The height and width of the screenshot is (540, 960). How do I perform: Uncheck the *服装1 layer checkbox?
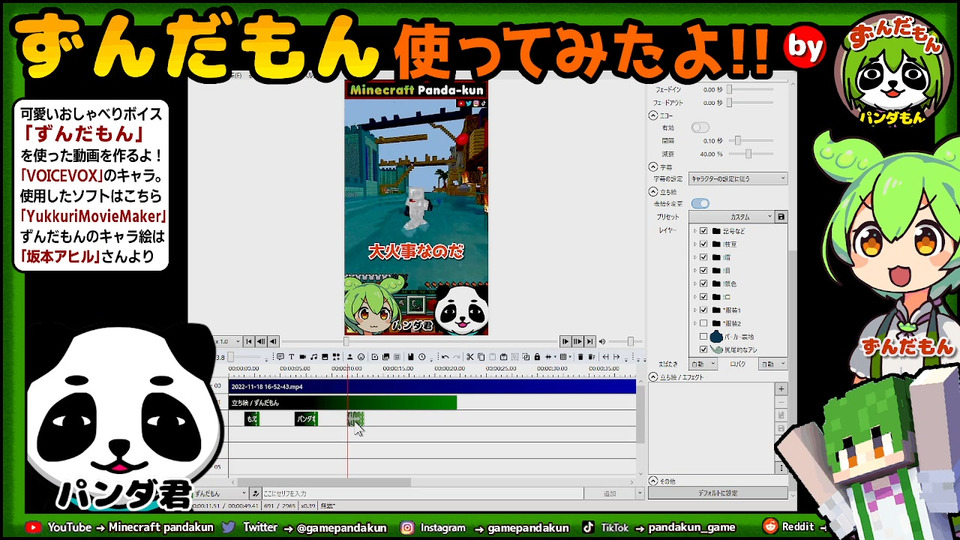point(703,310)
